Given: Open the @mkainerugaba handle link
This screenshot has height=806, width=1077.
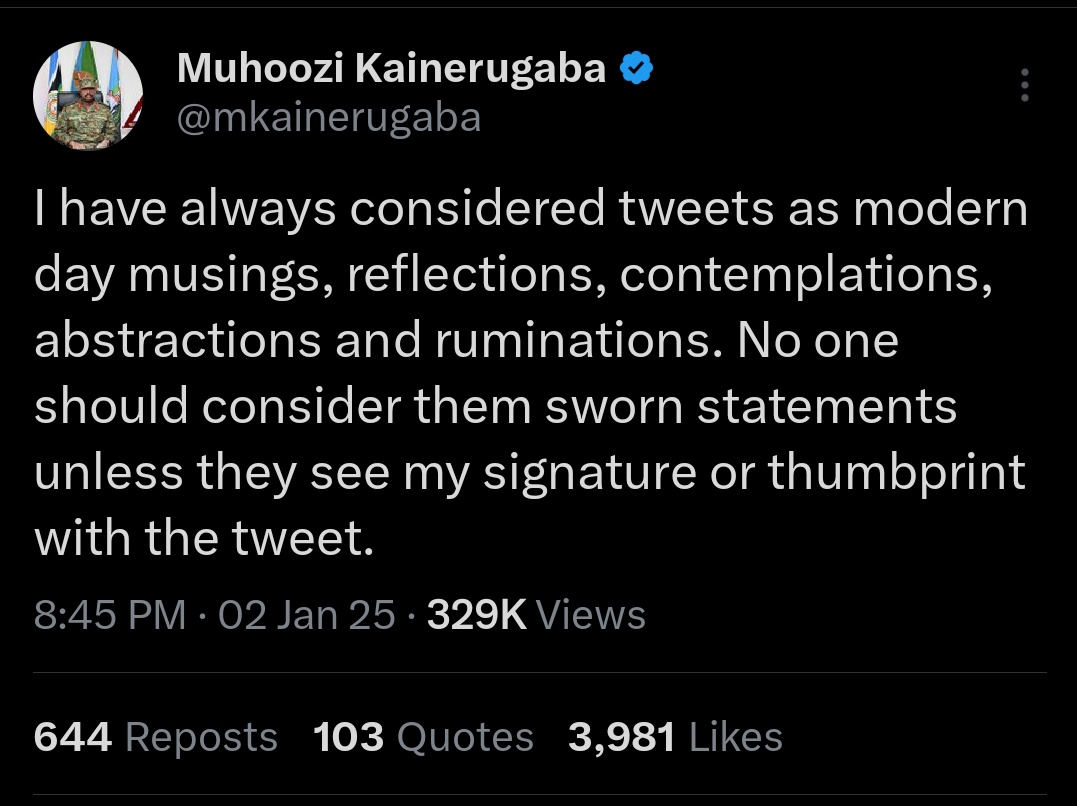Looking at the screenshot, I should (329, 118).
